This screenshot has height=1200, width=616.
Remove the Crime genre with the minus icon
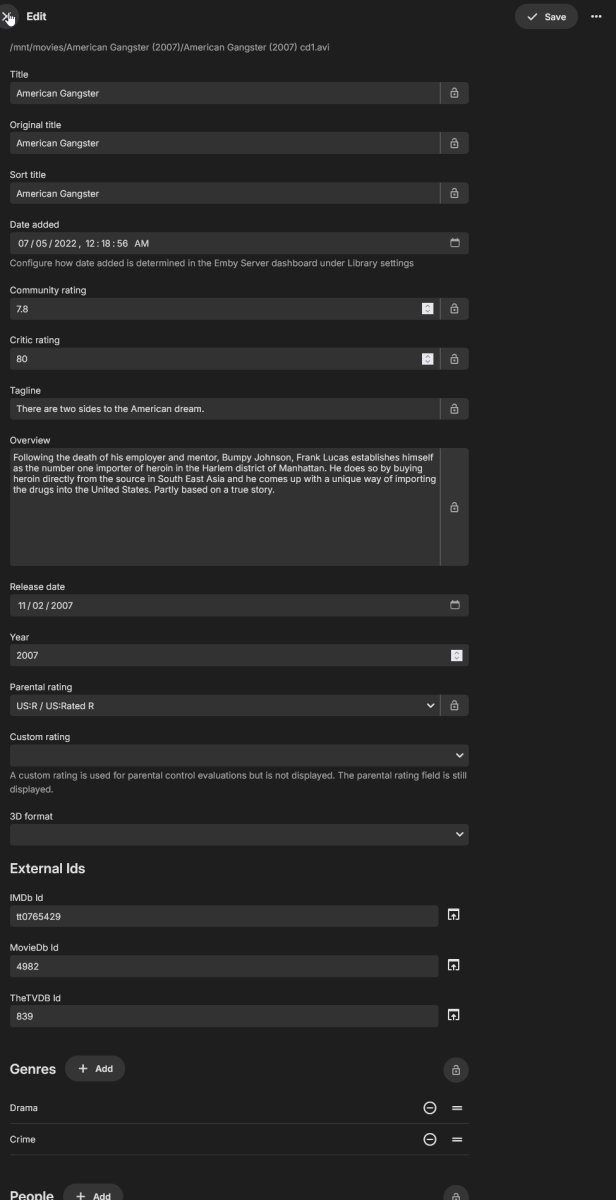click(x=429, y=1139)
